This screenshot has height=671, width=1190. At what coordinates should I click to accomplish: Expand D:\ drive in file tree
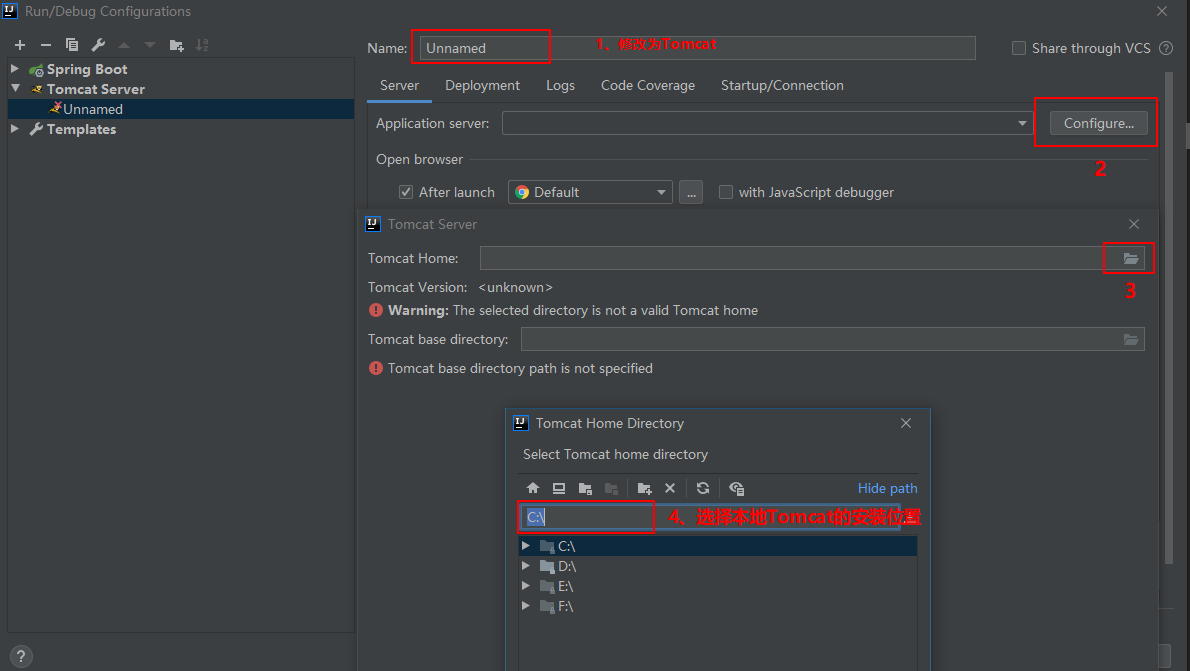click(x=525, y=565)
